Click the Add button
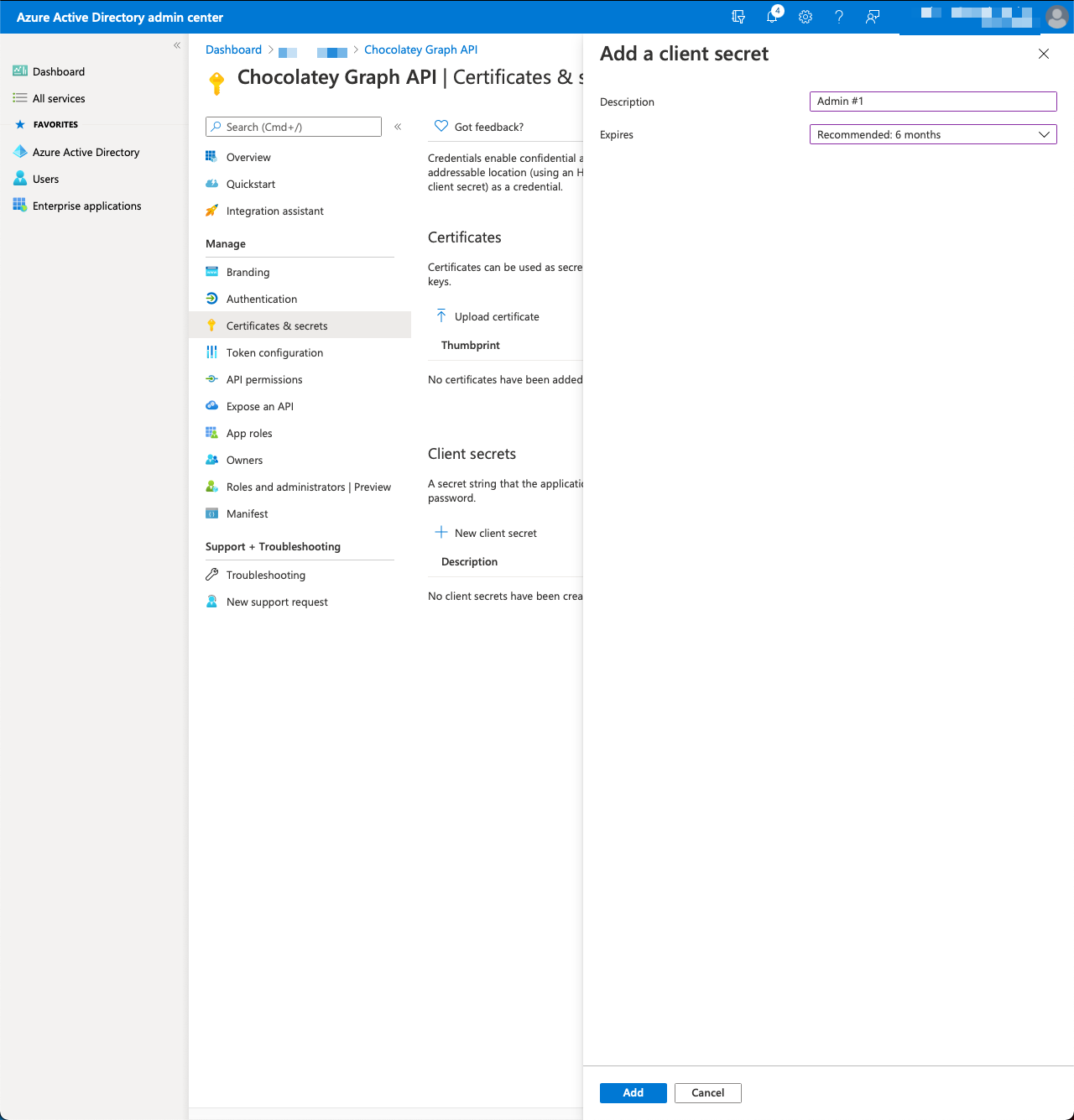Screen dimensions: 1074x1120 [x=633, y=1093]
